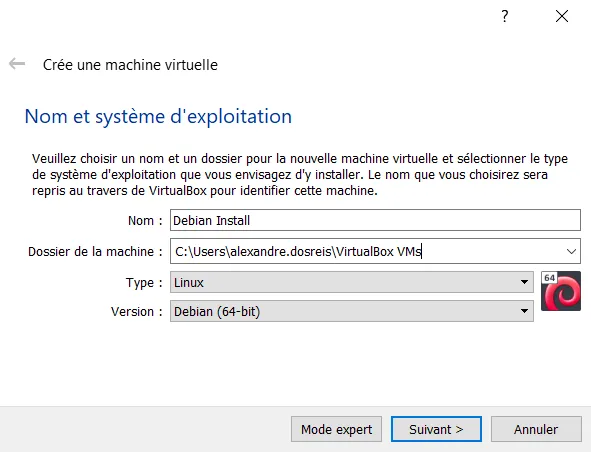Click the 'Version :' label

pos(137,312)
